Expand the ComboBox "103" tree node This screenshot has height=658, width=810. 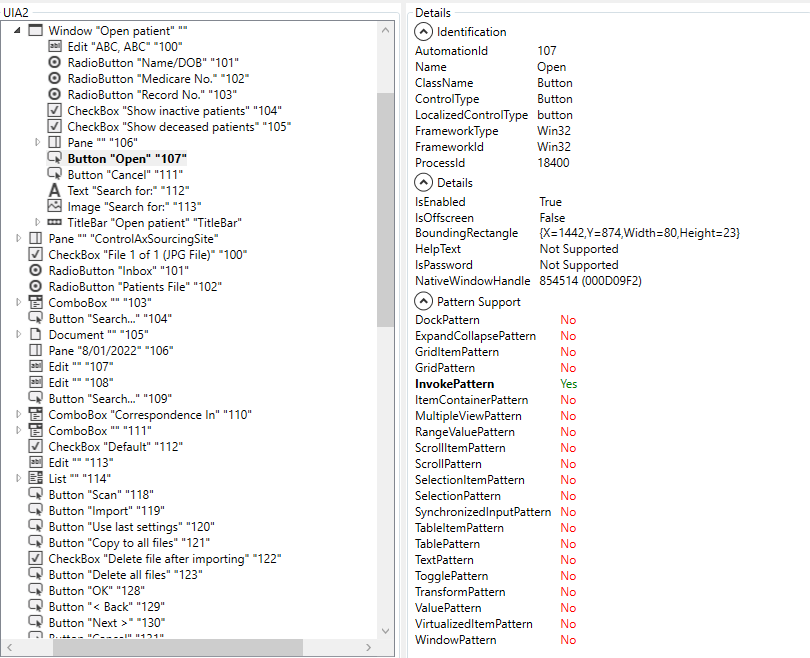tap(20, 302)
